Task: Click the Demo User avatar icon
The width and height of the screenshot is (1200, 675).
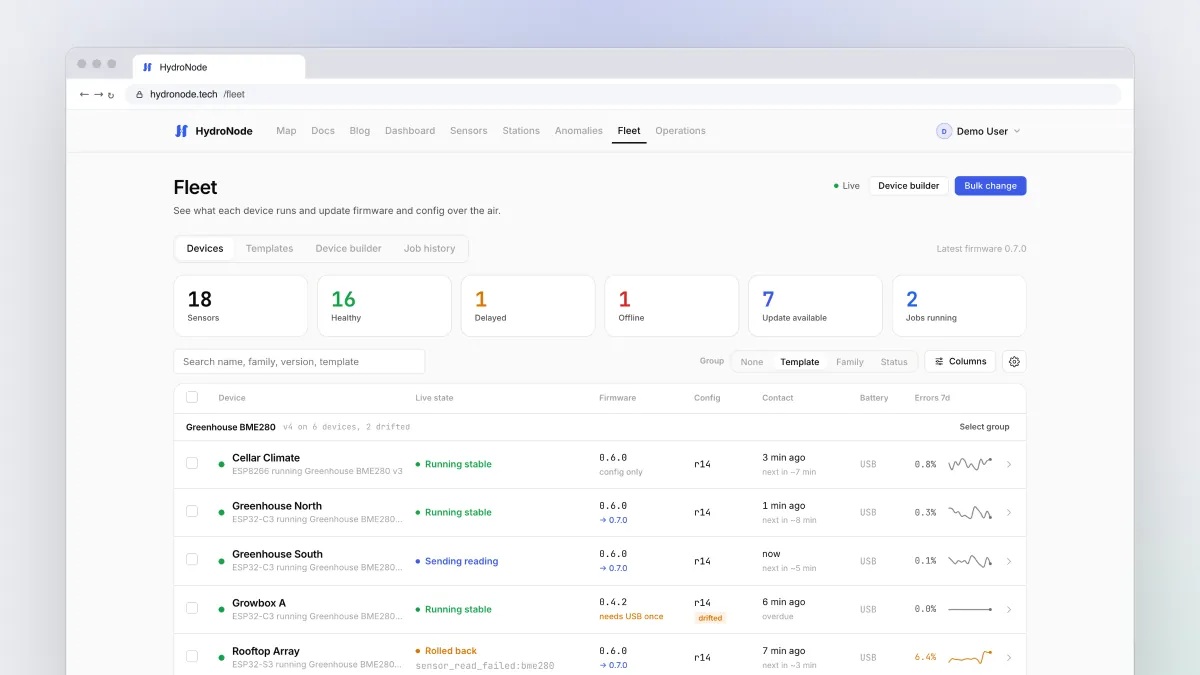Action: point(944,131)
